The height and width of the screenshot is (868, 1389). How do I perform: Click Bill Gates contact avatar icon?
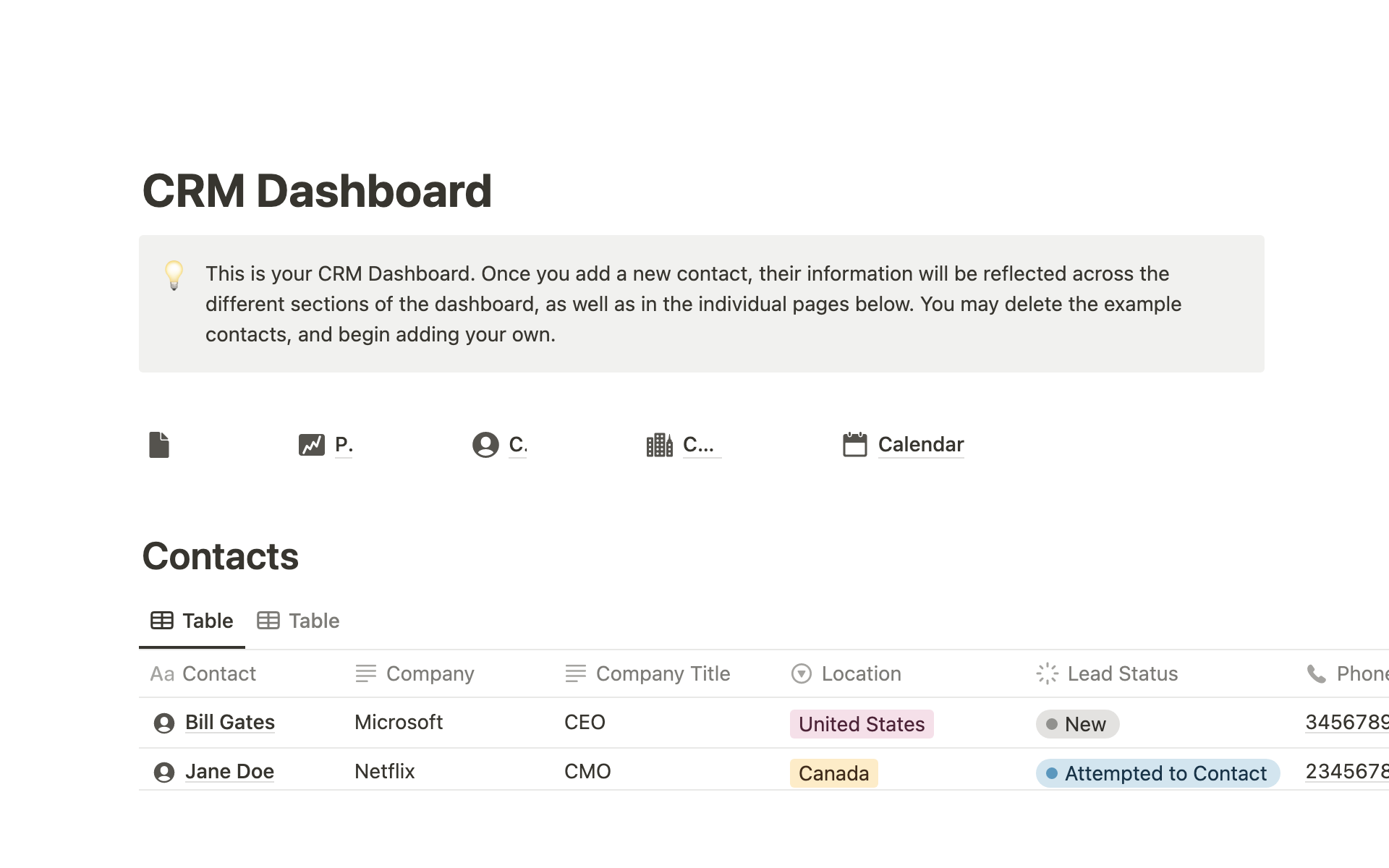(164, 723)
